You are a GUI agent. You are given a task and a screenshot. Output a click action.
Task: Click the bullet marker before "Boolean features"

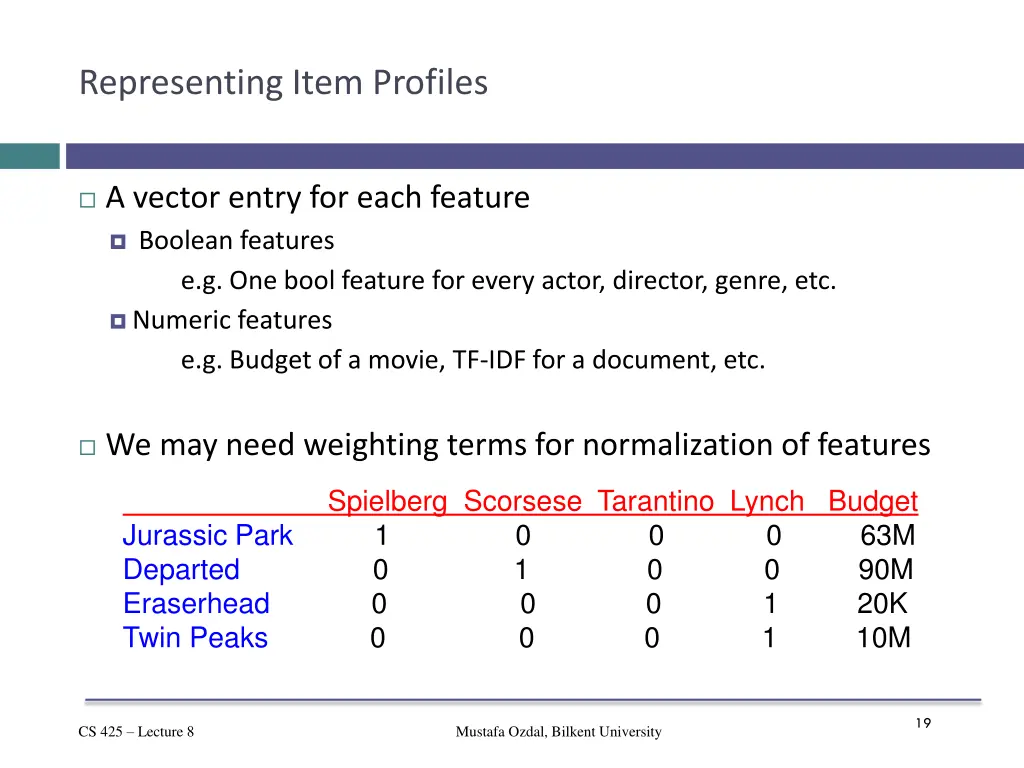(x=118, y=242)
